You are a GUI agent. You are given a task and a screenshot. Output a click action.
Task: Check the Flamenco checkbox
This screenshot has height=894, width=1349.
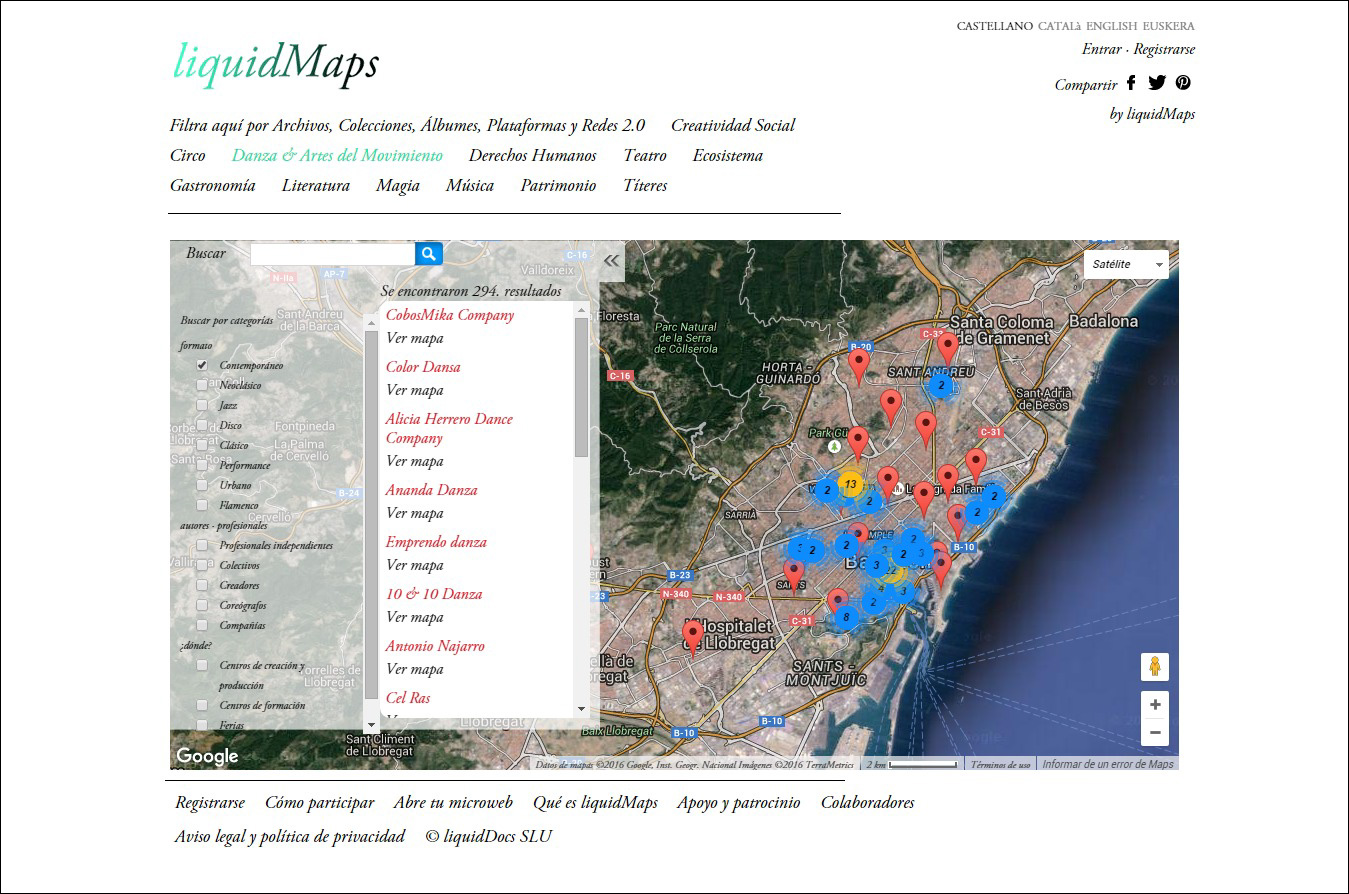(202, 505)
